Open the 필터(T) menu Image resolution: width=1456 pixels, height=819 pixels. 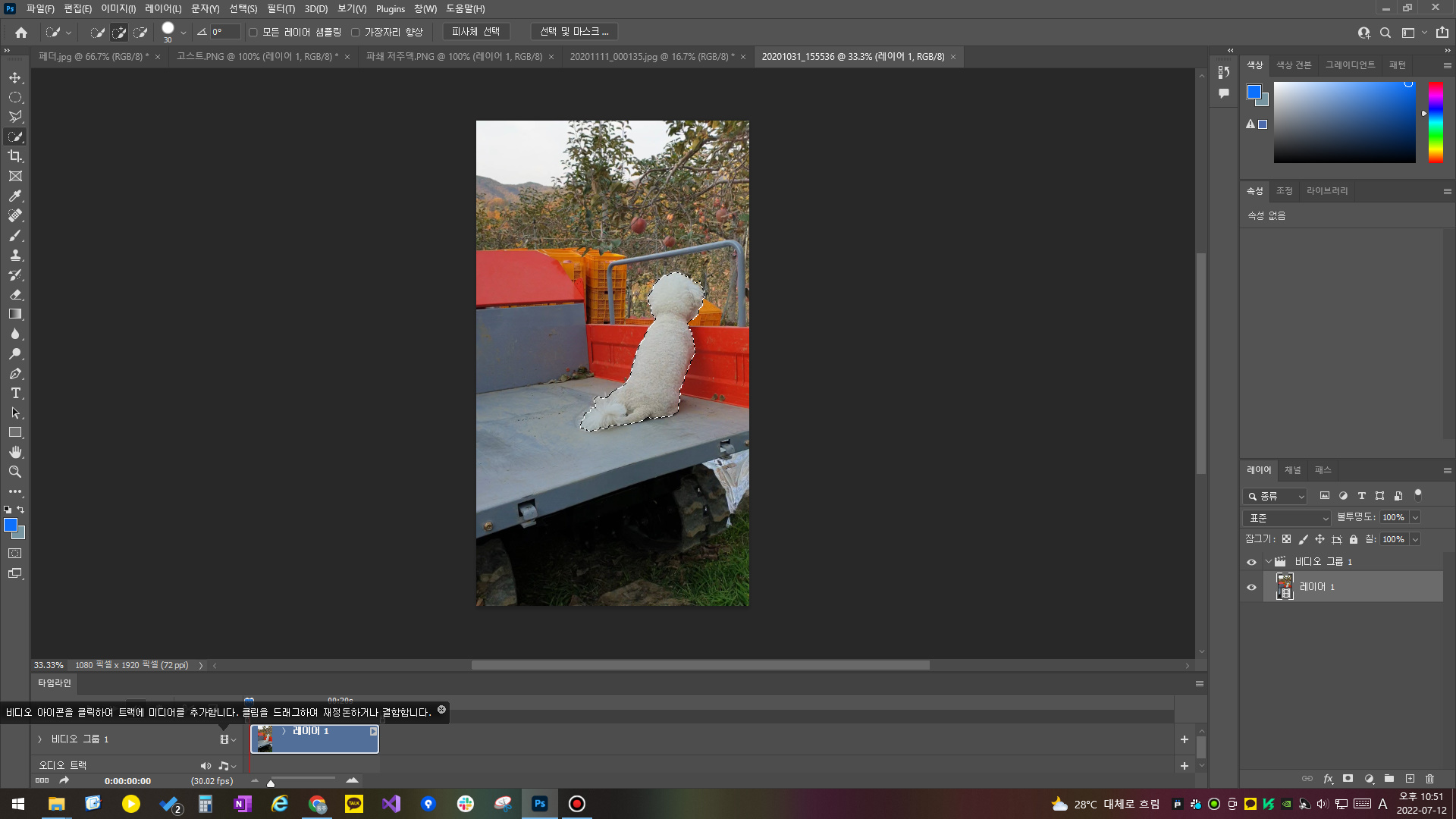pos(281,9)
